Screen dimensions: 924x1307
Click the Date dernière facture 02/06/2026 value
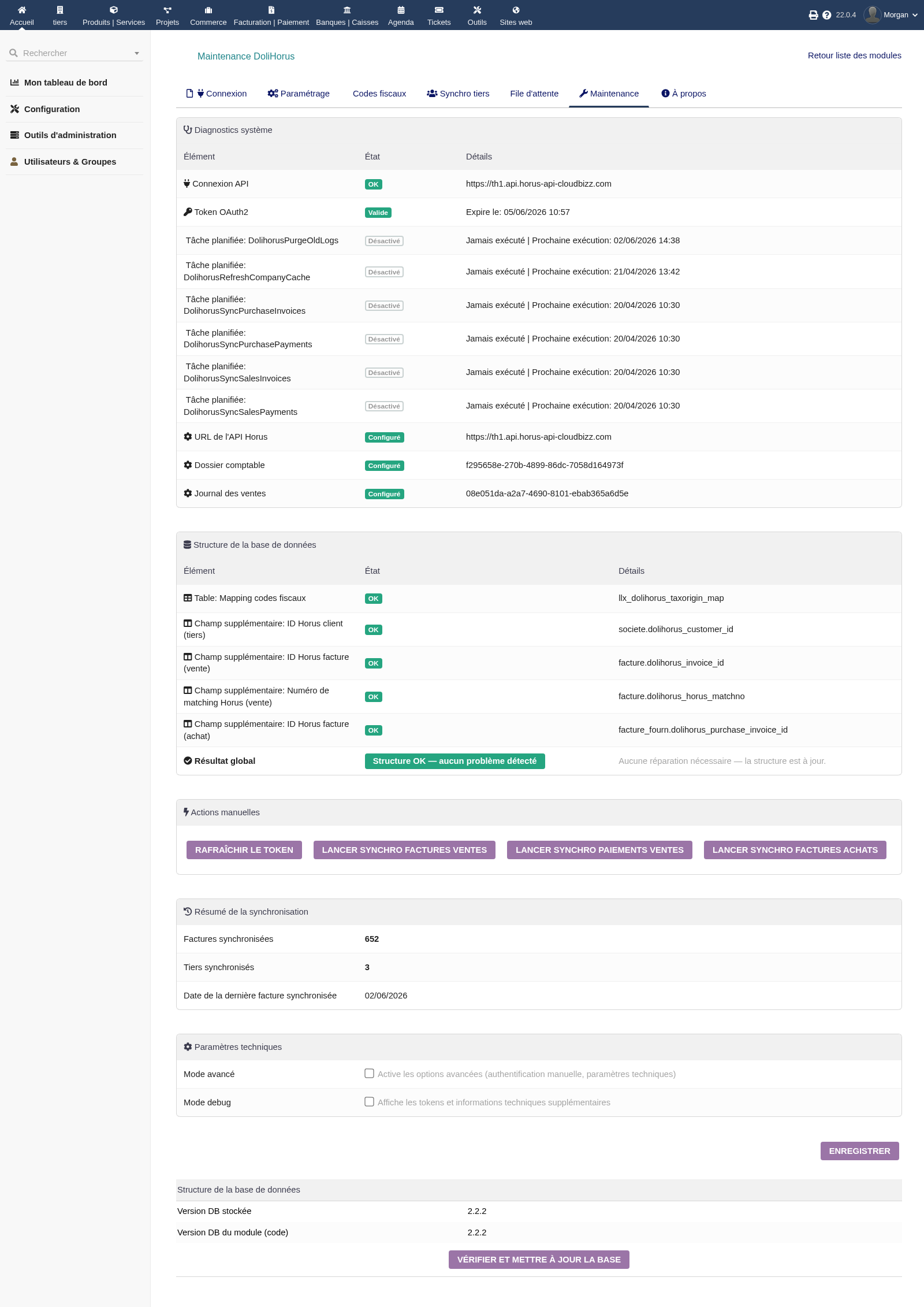click(386, 996)
